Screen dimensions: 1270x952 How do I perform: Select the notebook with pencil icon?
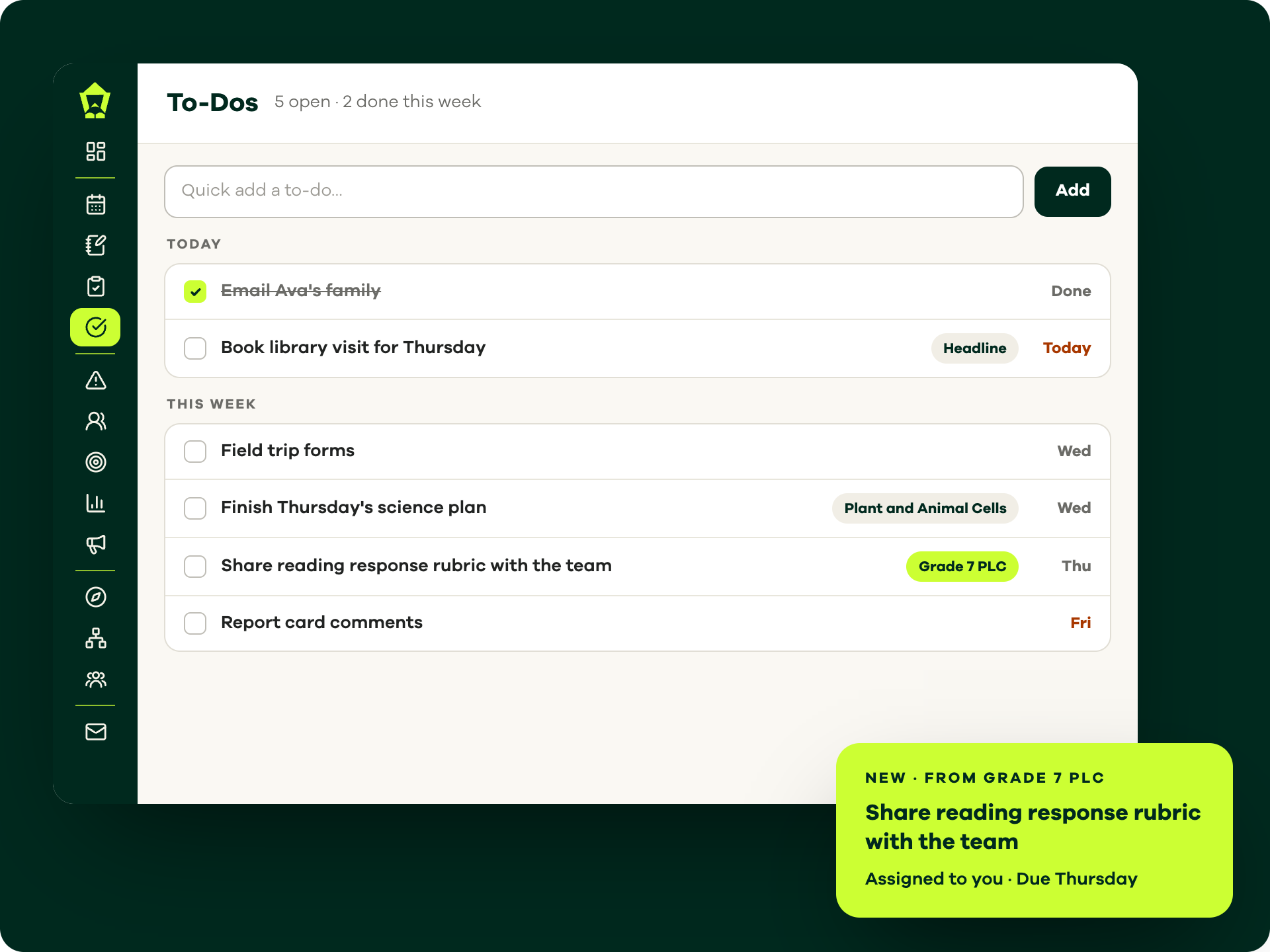(96, 245)
